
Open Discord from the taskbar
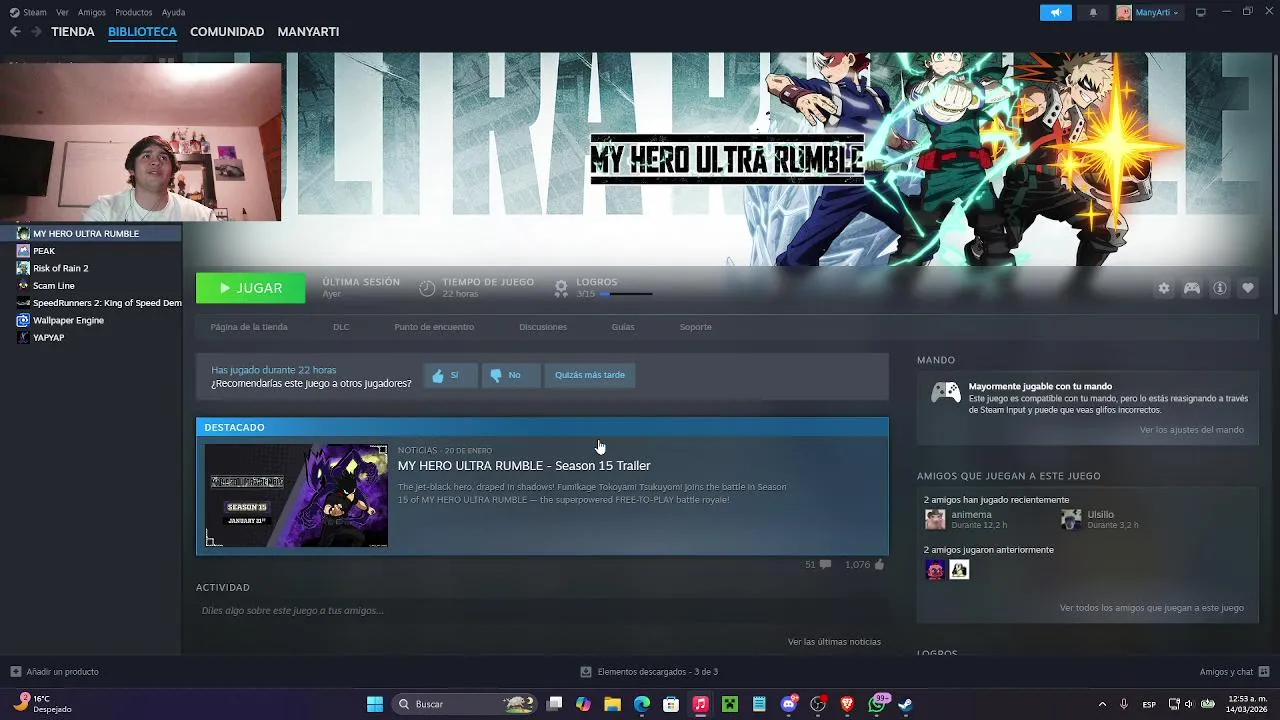789,704
